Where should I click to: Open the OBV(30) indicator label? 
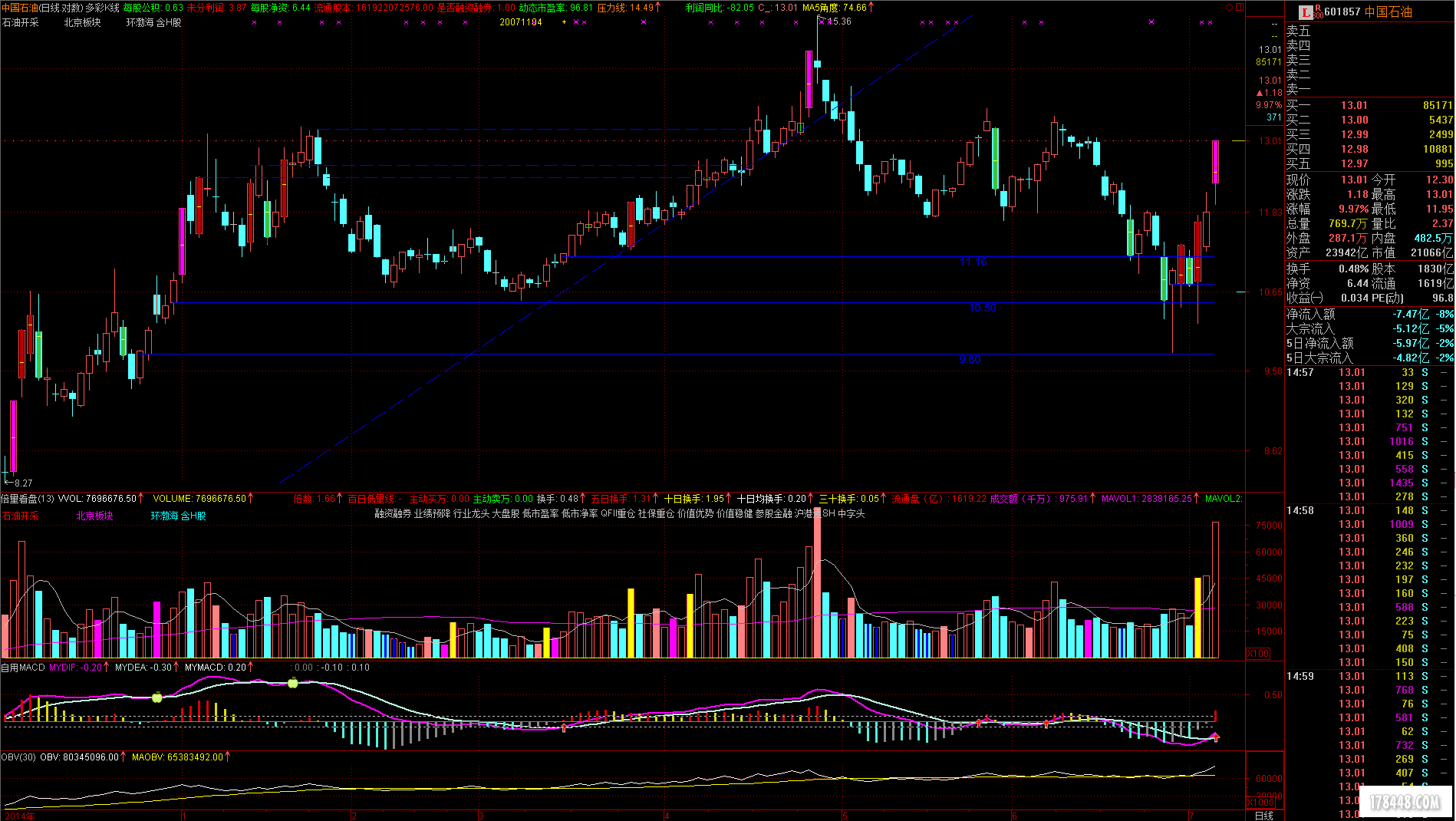click(x=18, y=757)
